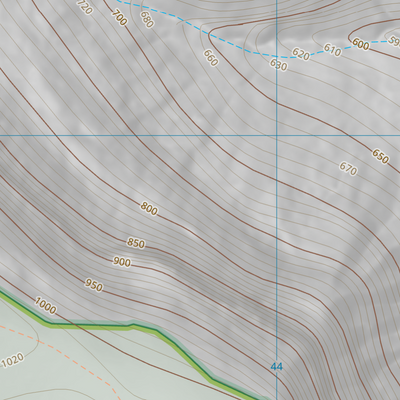Image resolution: width=400 pixels, height=400 pixels.
Task: Click the grid line number 44
Action: pos(276,367)
